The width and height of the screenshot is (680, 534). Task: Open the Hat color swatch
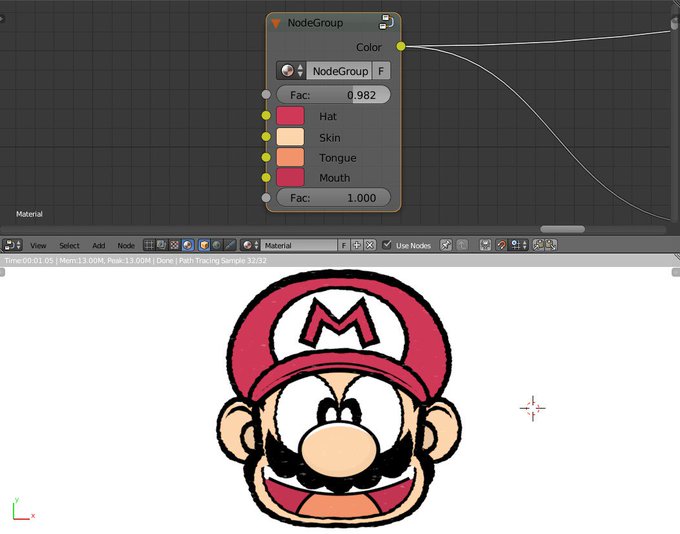290,116
